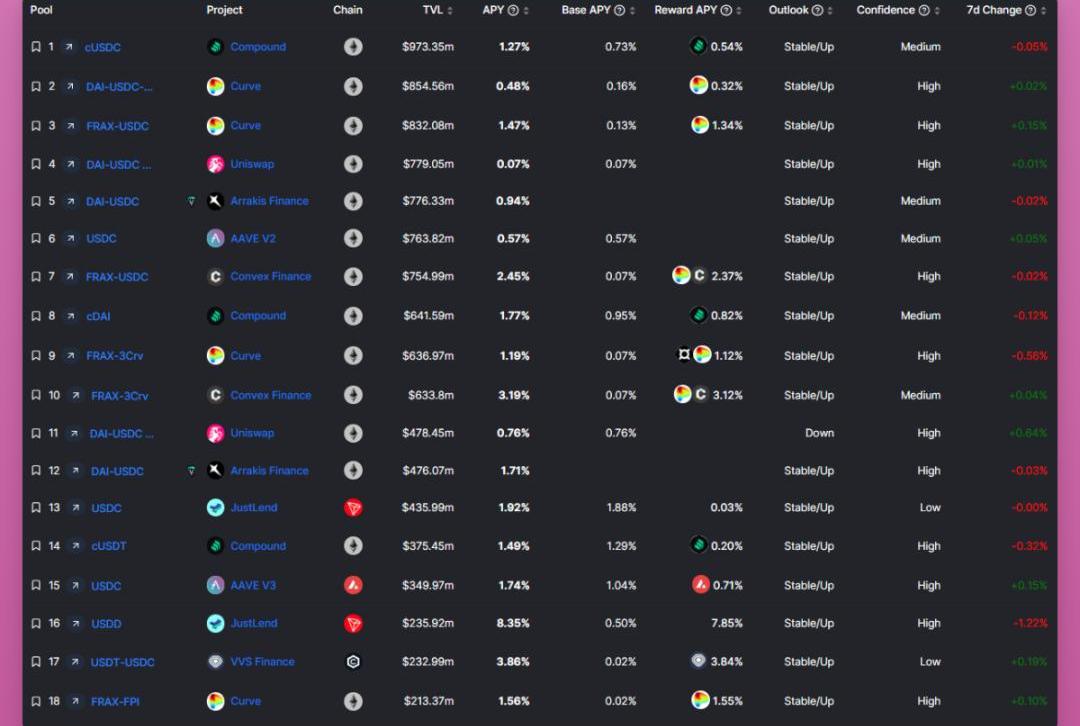Click the APY help question-mark icon
The width and height of the screenshot is (1080, 726).
513,10
